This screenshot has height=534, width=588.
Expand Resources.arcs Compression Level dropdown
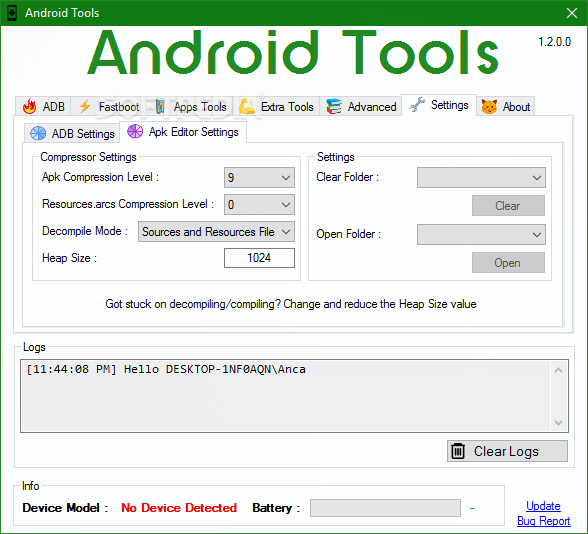259,204
